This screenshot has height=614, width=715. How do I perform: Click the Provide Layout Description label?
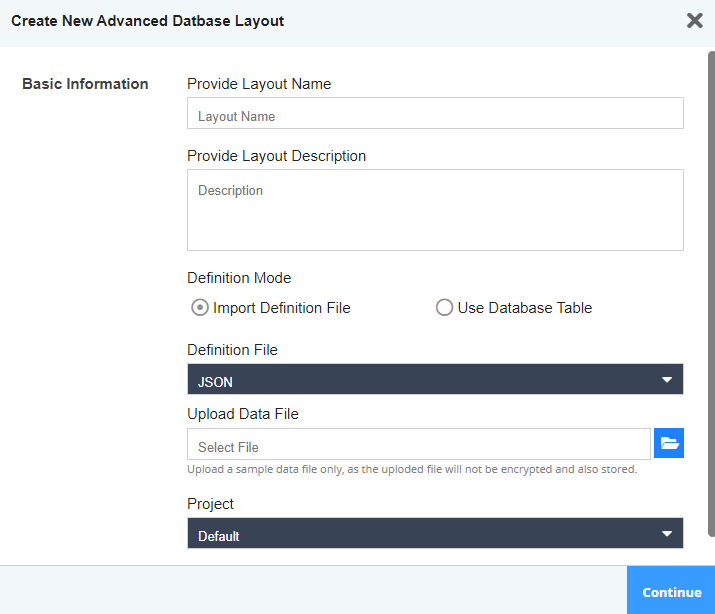click(x=276, y=156)
